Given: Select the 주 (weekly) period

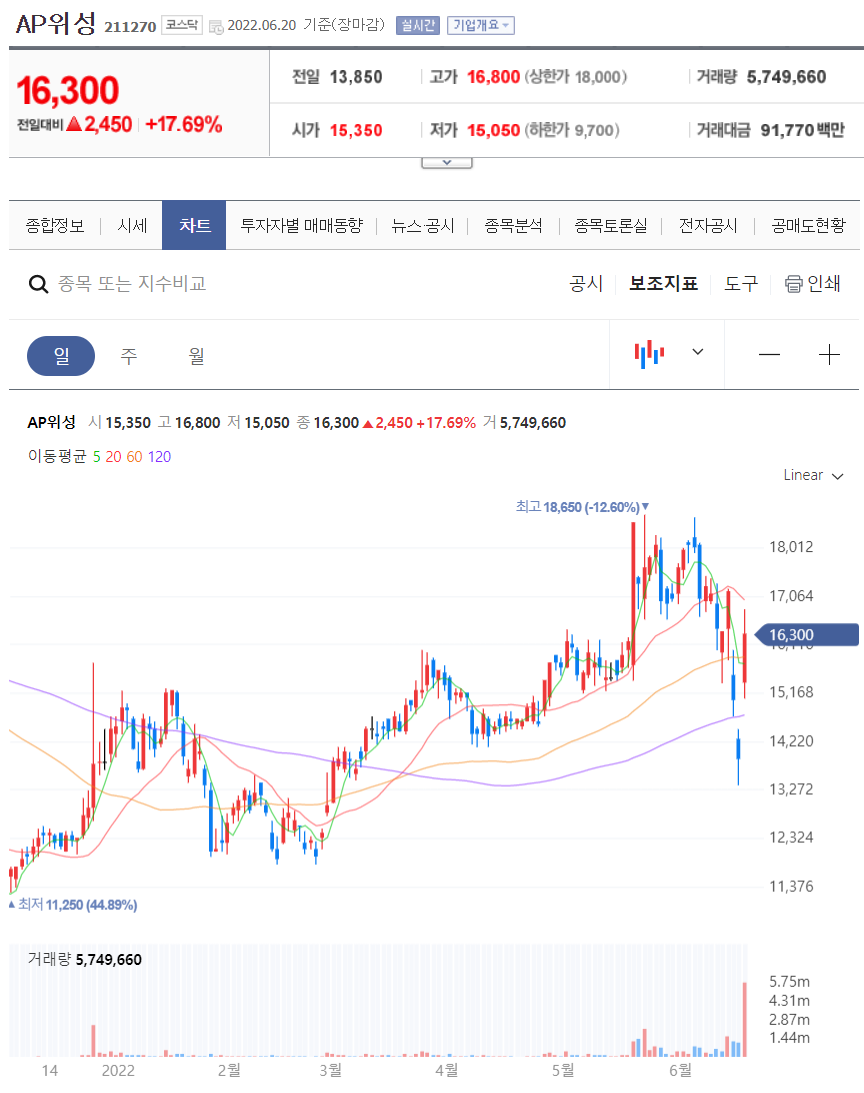Looking at the screenshot, I should (128, 356).
